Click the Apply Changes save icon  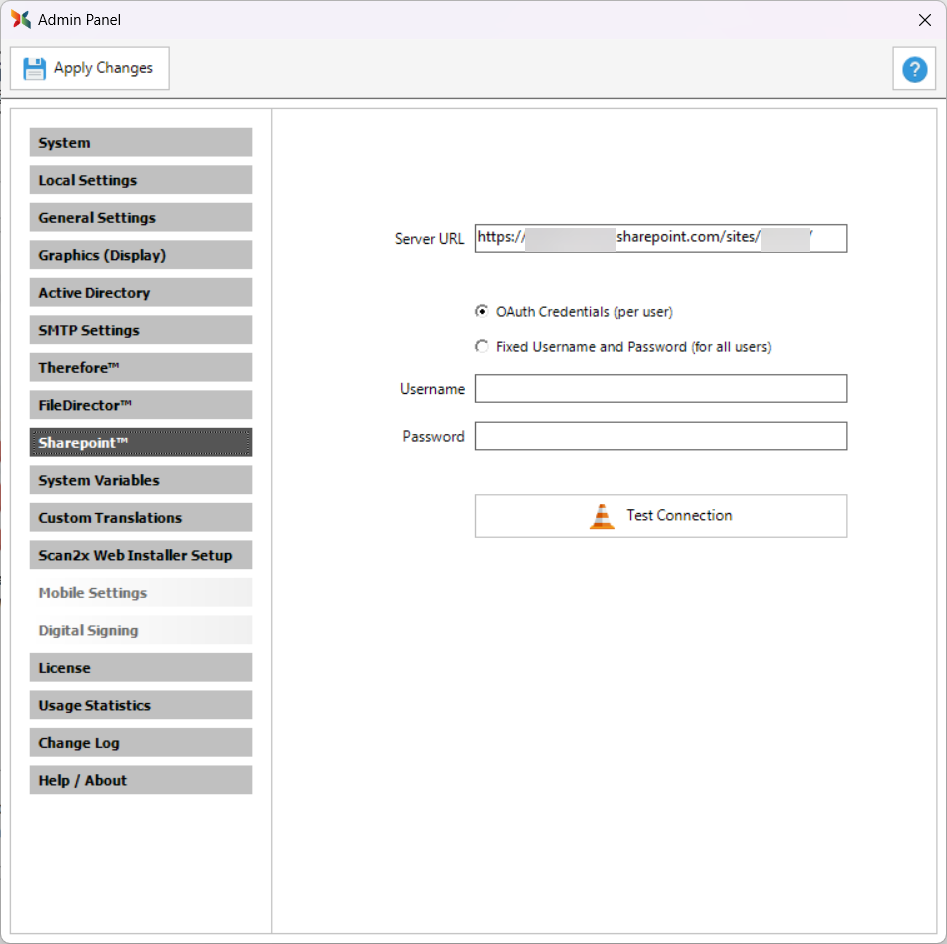click(x=35, y=68)
